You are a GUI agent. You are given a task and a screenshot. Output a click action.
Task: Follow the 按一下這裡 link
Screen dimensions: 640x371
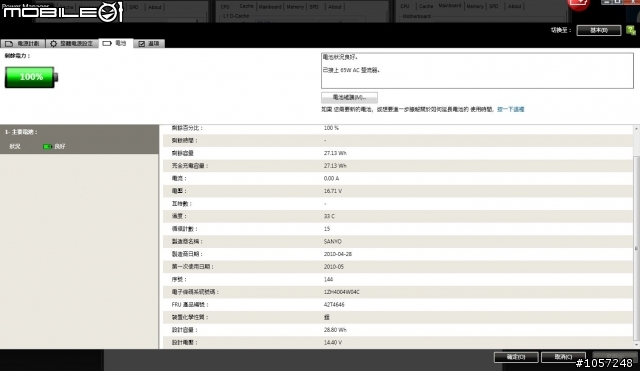[x=511, y=109]
